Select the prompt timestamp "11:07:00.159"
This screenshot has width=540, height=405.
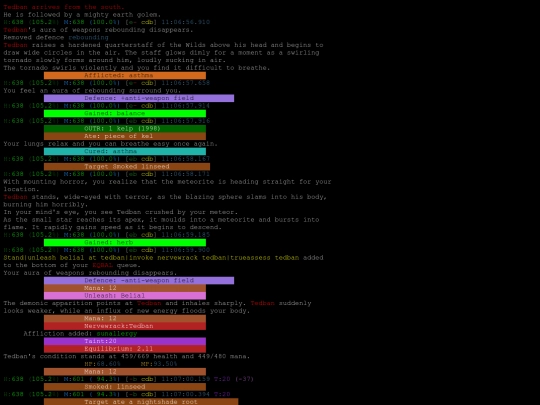tap(185, 379)
